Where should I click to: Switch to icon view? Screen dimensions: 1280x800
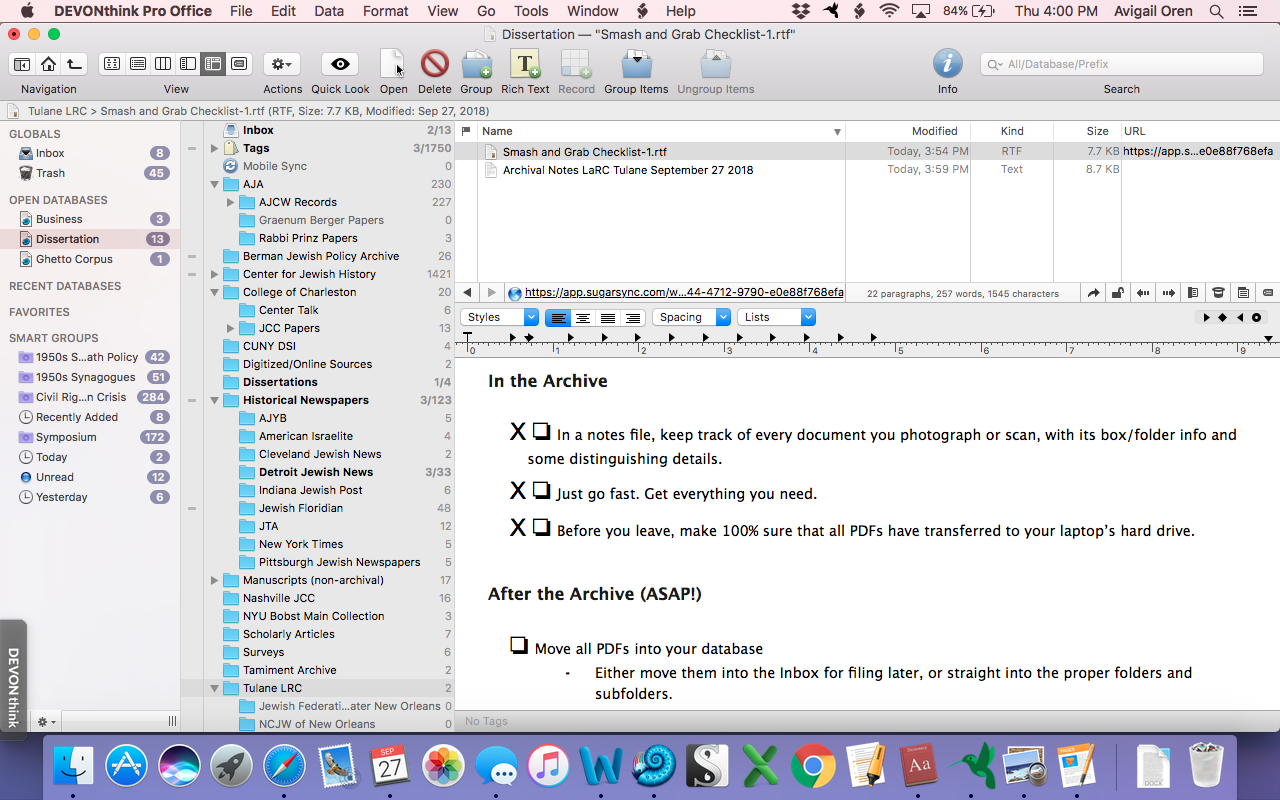112,64
